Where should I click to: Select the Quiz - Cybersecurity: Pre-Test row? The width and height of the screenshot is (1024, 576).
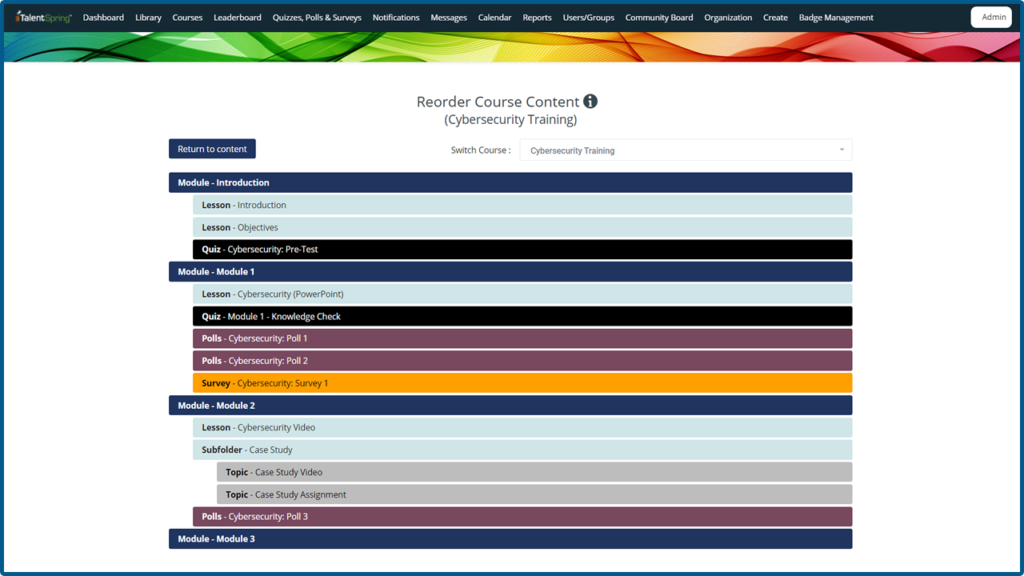pos(522,249)
